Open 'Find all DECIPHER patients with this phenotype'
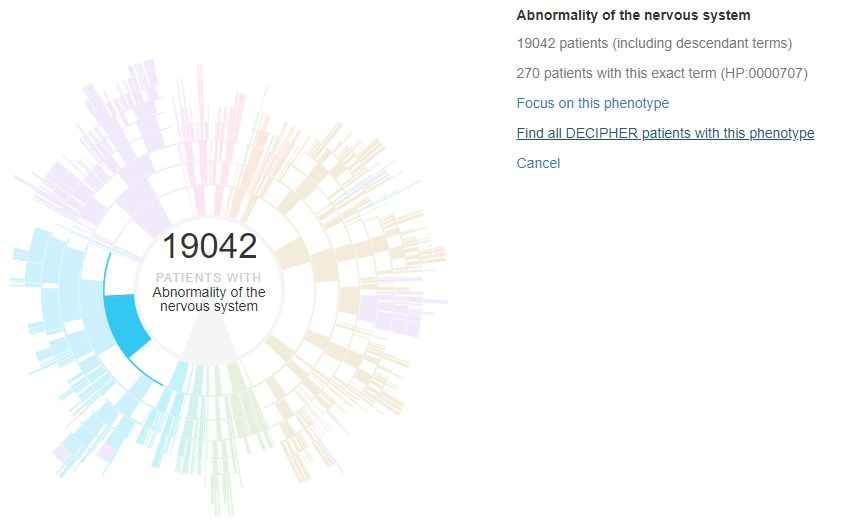The width and height of the screenshot is (845, 529). tap(665, 133)
